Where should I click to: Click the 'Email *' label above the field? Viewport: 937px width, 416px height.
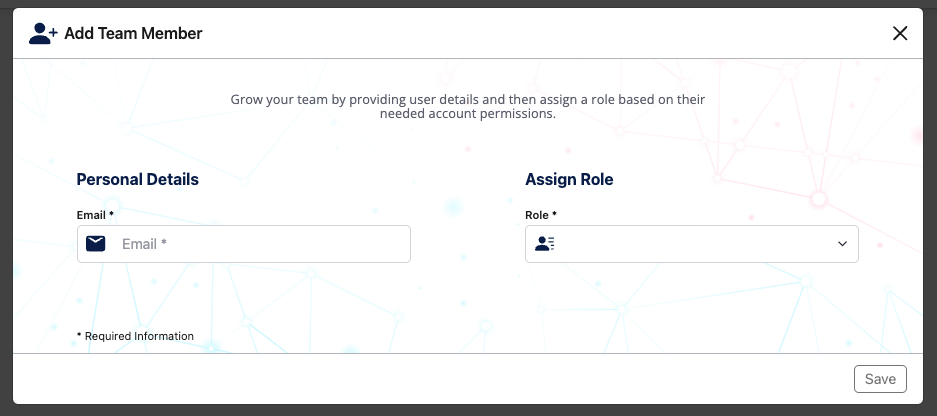[x=95, y=215]
